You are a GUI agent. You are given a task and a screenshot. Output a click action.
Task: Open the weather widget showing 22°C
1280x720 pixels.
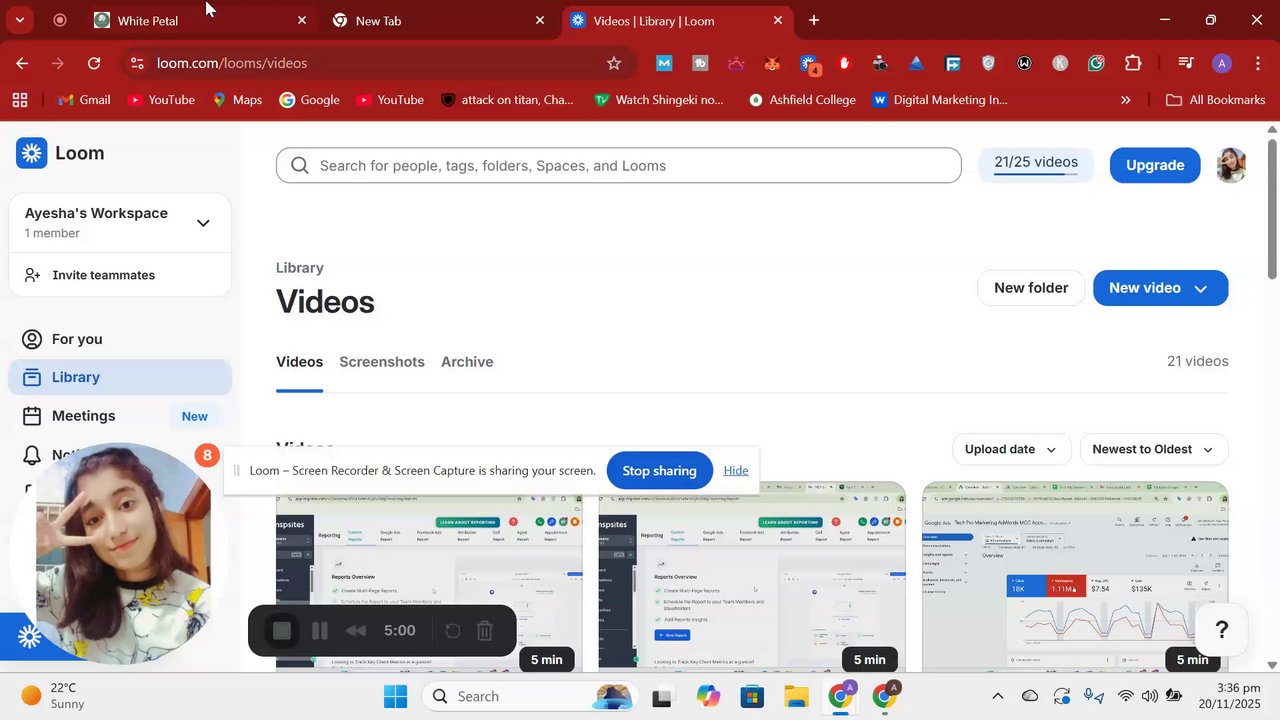[55, 696]
